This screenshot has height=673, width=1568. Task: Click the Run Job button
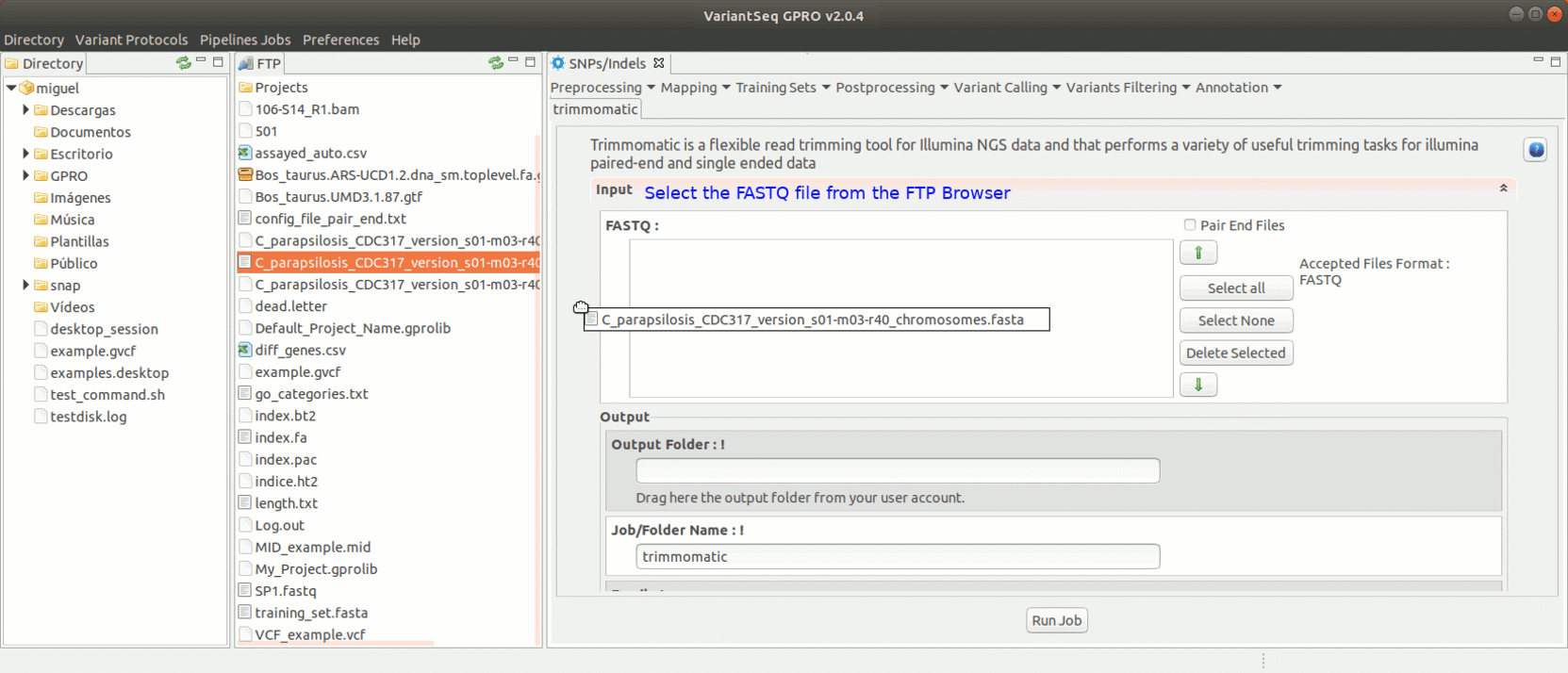(x=1056, y=620)
